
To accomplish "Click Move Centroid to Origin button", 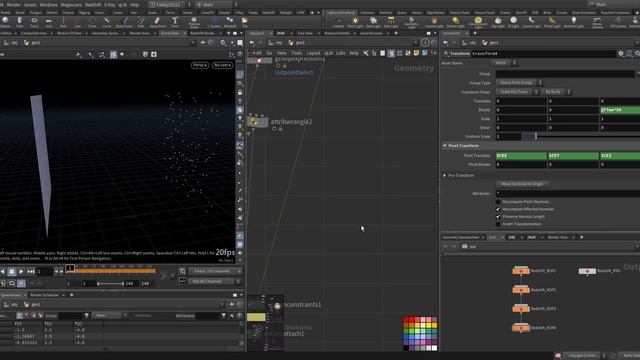I will coord(522,184).
